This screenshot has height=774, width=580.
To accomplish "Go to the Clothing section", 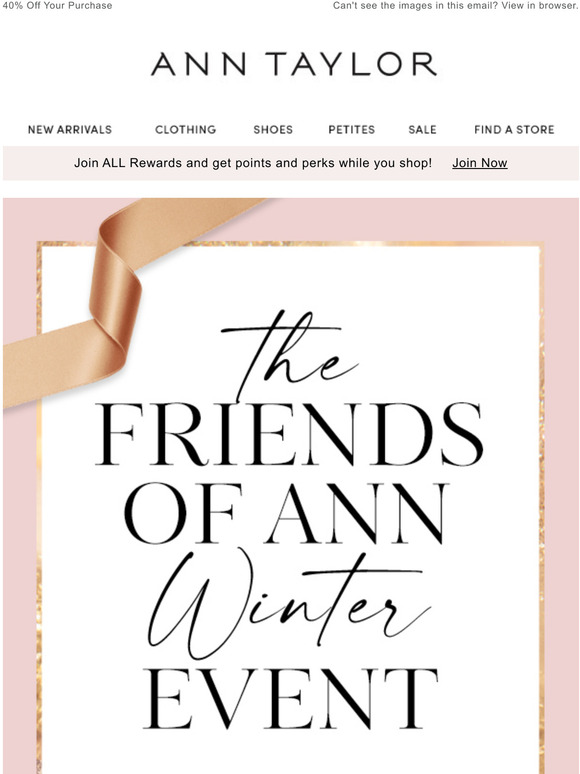I will [x=186, y=130].
